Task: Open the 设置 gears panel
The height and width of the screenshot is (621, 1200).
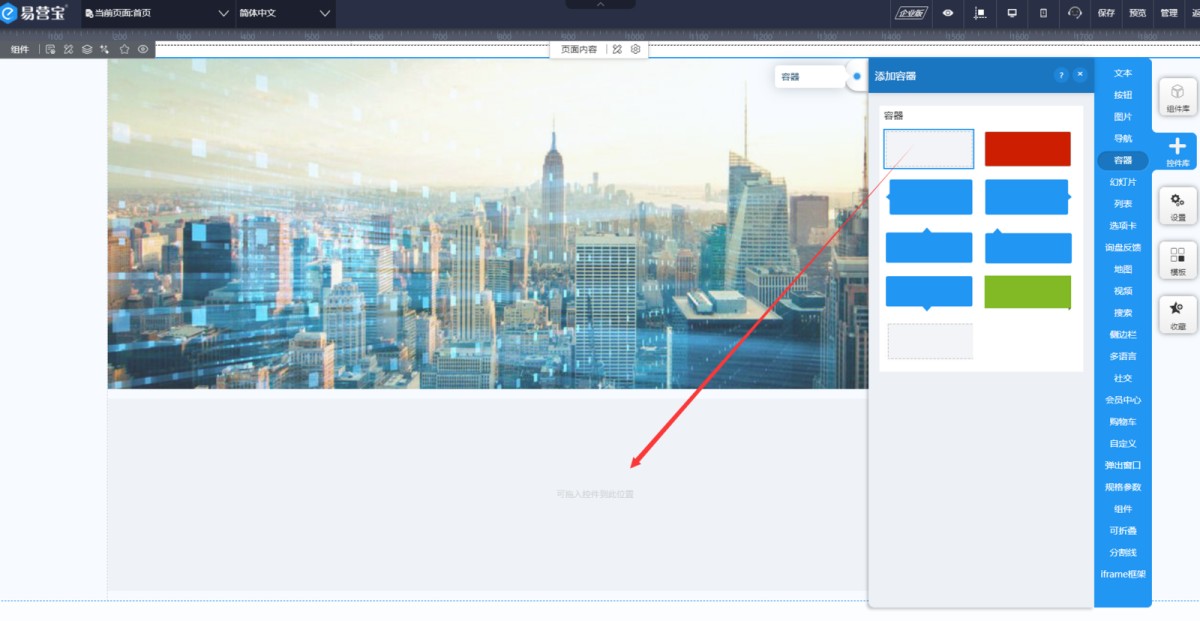Action: pyautogui.click(x=1177, y=206)
